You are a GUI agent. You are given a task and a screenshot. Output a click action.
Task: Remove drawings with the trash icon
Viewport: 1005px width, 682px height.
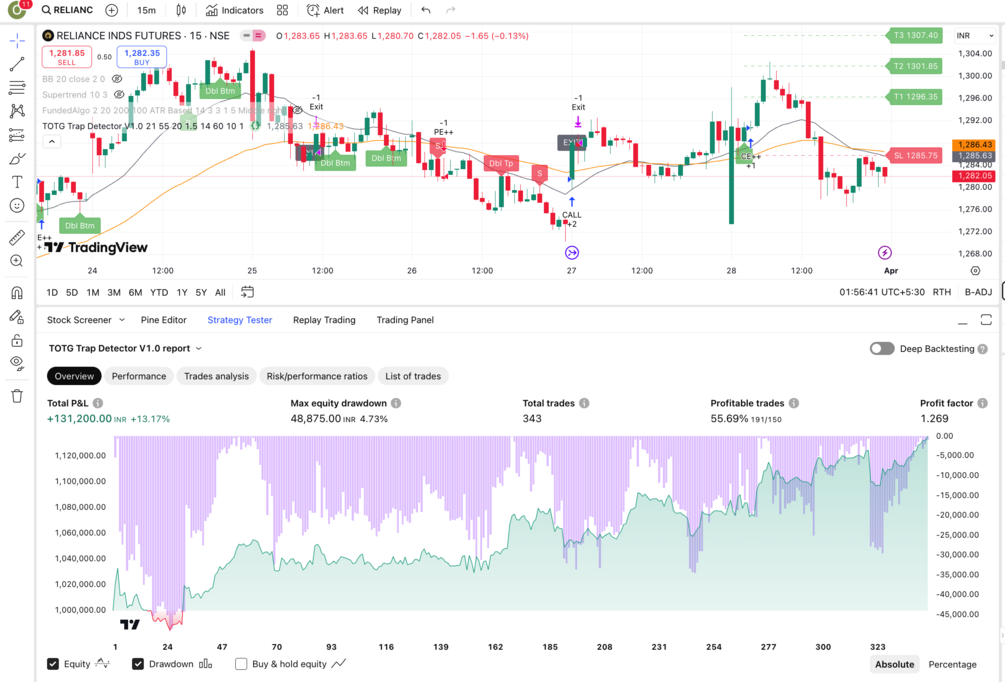tap(17, 396)
